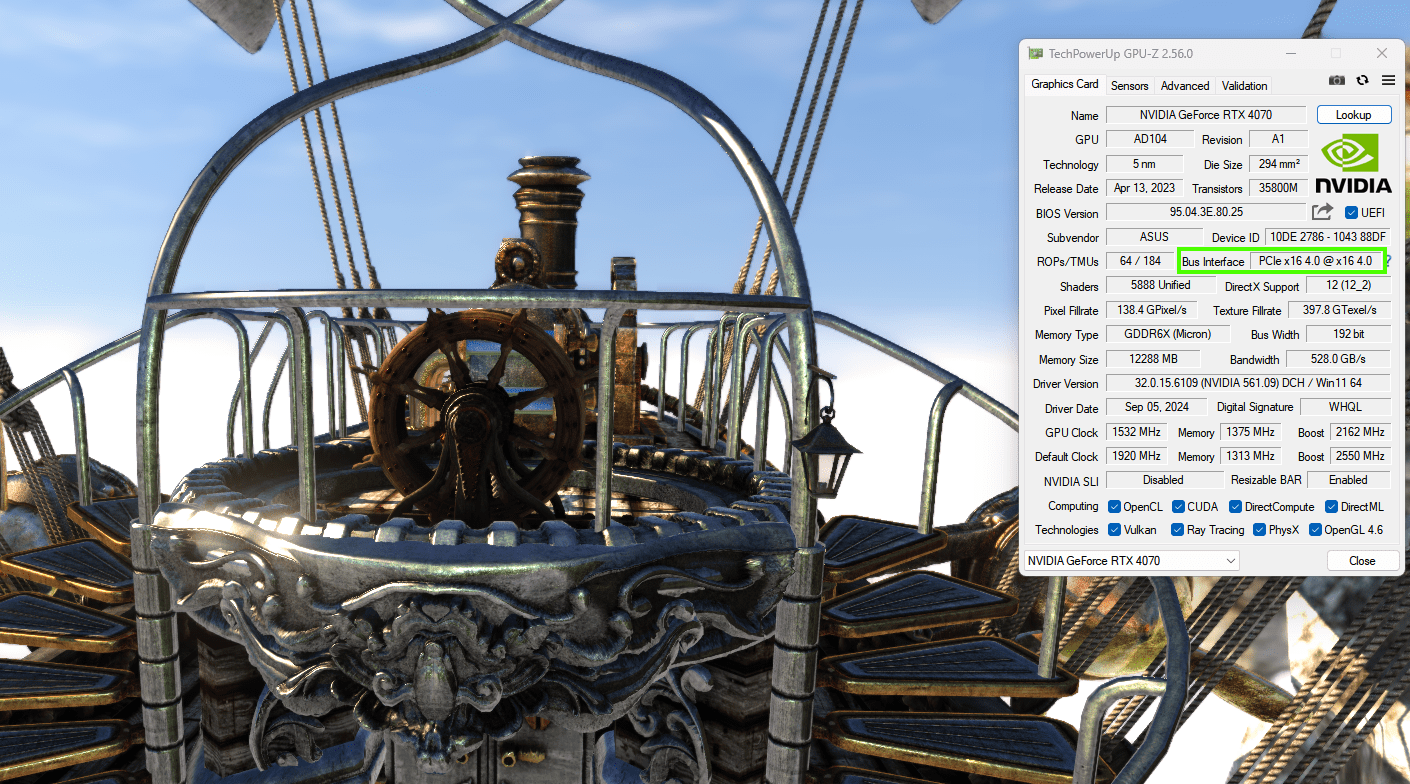Click the default Boost value 2550 MHz
This screenshot has width=1410, height=784.
pyautogui.click(x=1361, y=456)
